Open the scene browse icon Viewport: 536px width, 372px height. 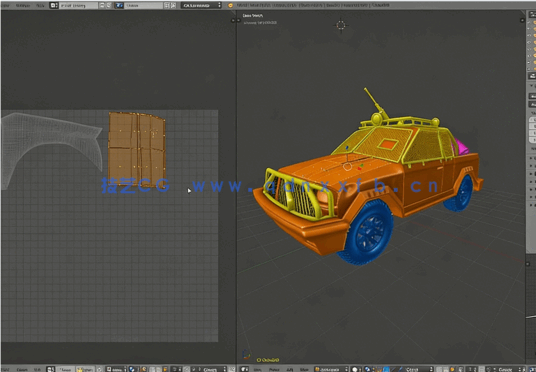click(x=119, y=5)
